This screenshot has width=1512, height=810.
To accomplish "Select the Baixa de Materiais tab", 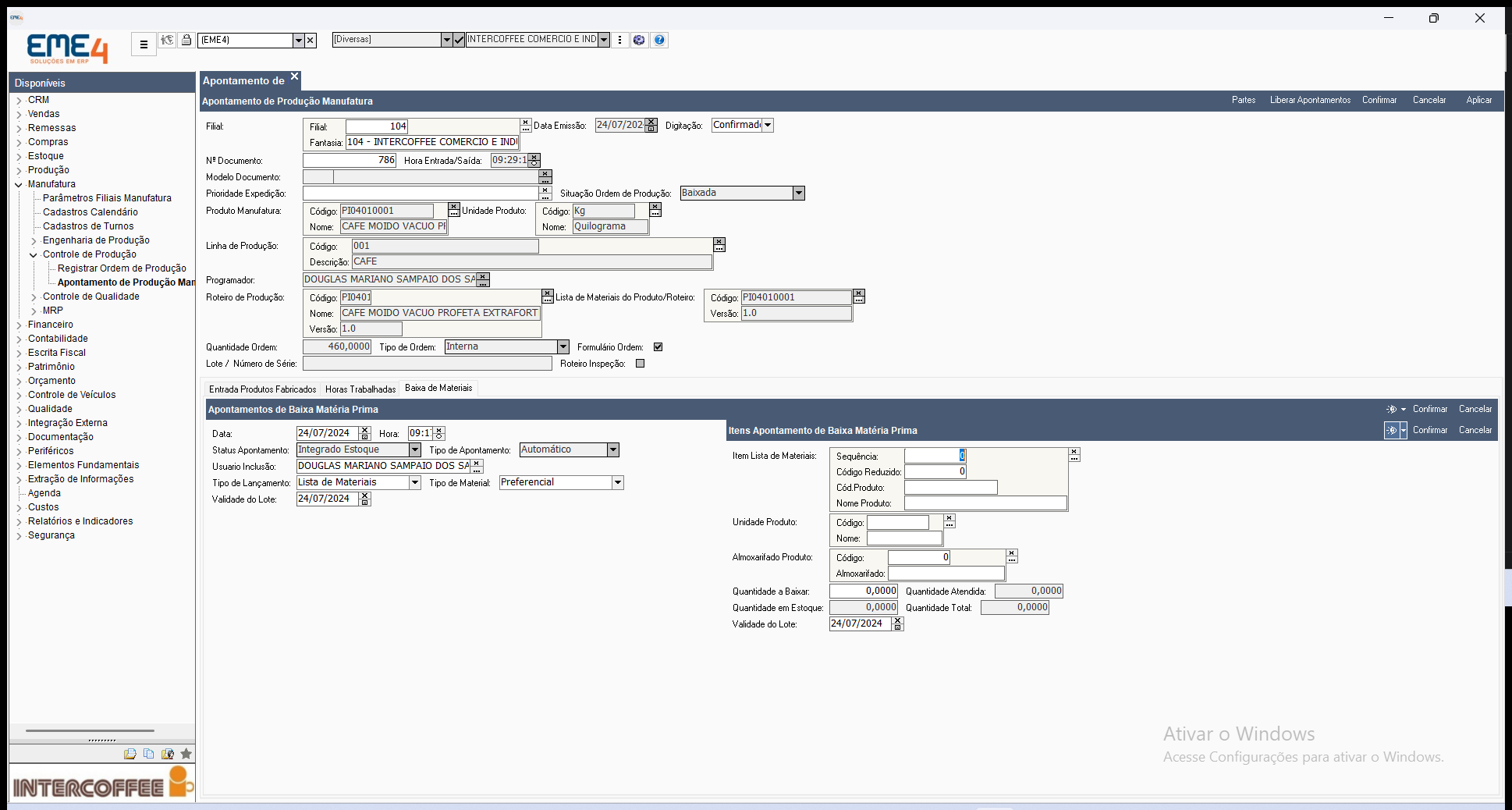I will click(x=438, y=388).
